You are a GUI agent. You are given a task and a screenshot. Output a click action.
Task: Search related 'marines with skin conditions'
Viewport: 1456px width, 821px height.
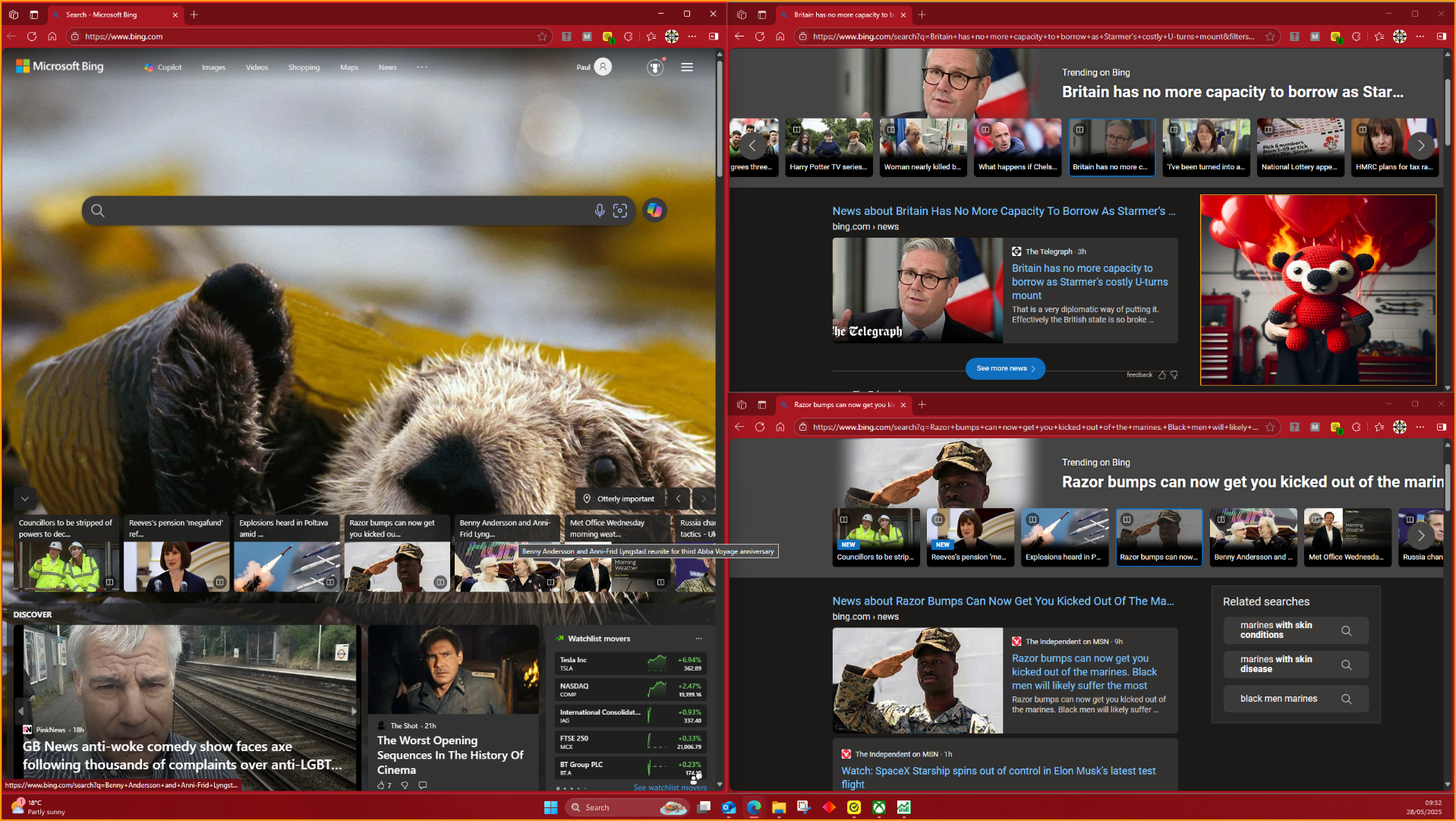click(1296, 630)
